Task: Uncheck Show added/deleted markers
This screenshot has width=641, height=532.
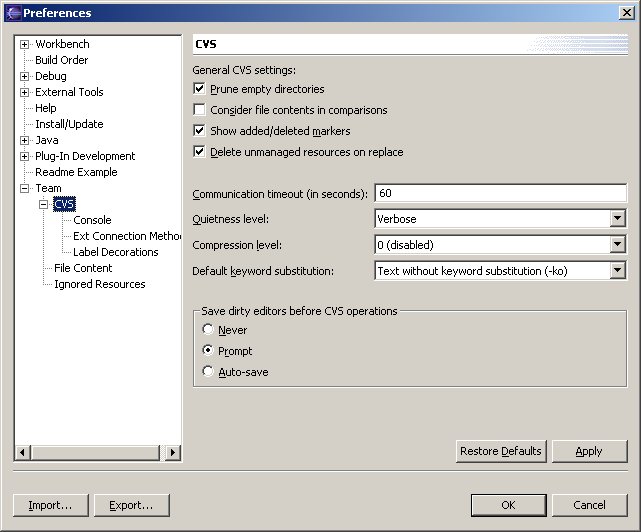Action: (x=200, y=131)
